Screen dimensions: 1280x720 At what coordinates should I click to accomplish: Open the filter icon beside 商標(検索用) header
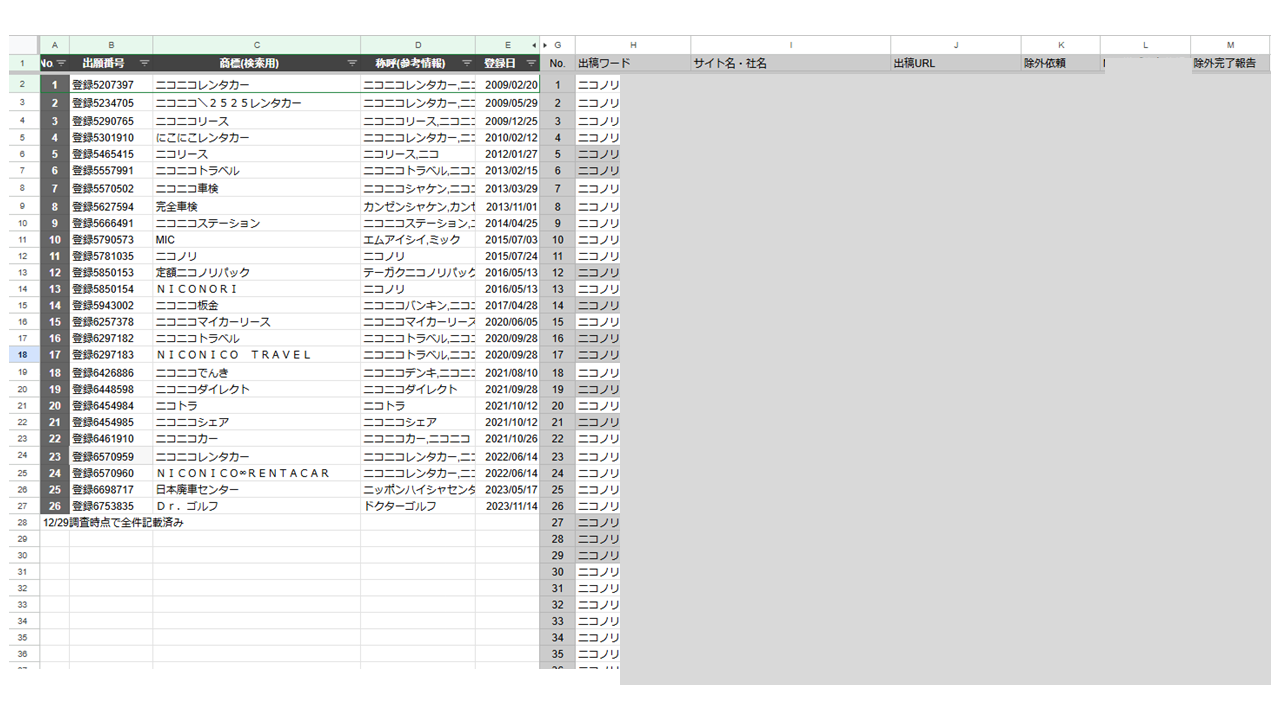(x=352, y=63)
